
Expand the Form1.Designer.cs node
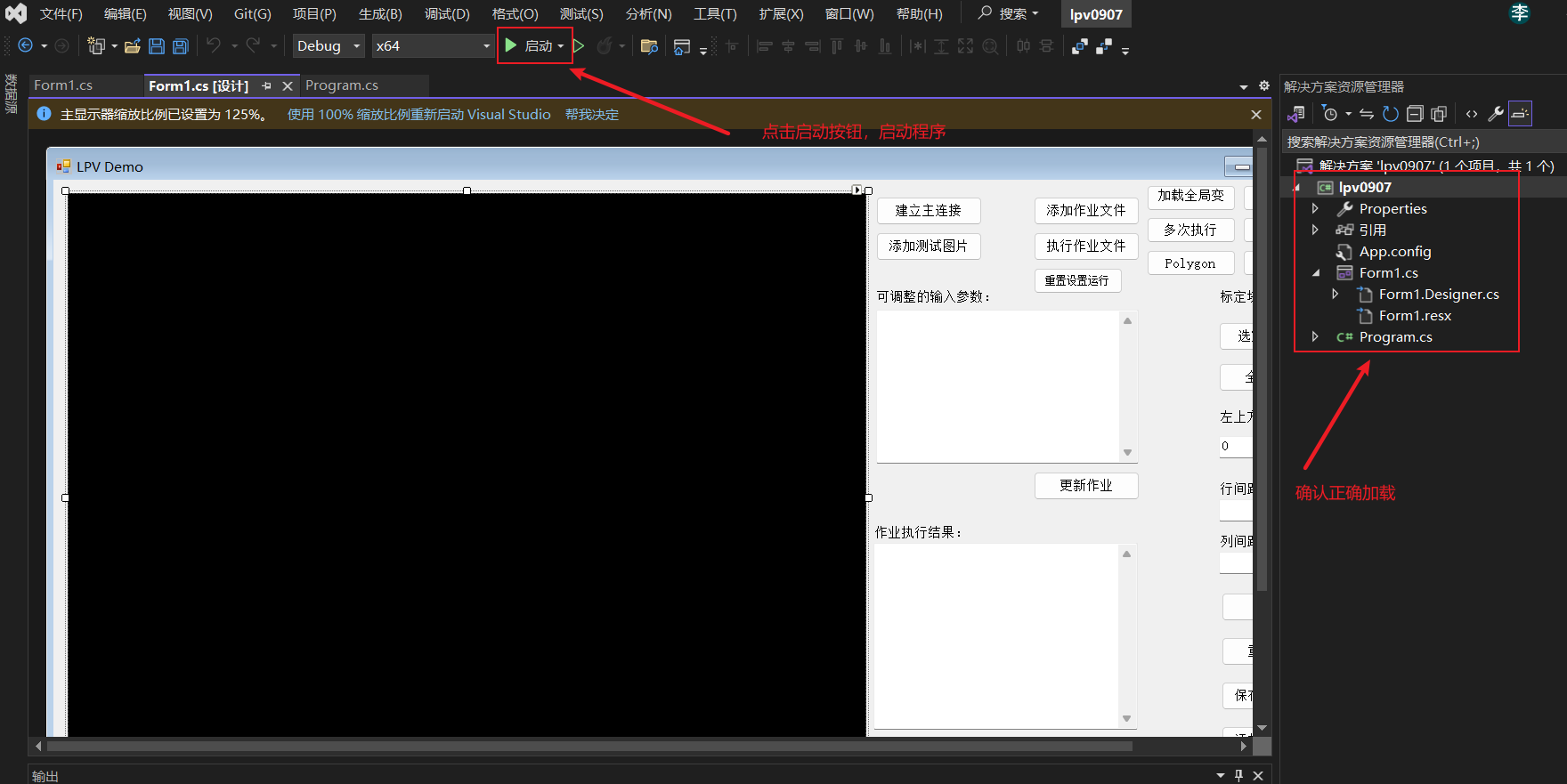point(1335,294)
